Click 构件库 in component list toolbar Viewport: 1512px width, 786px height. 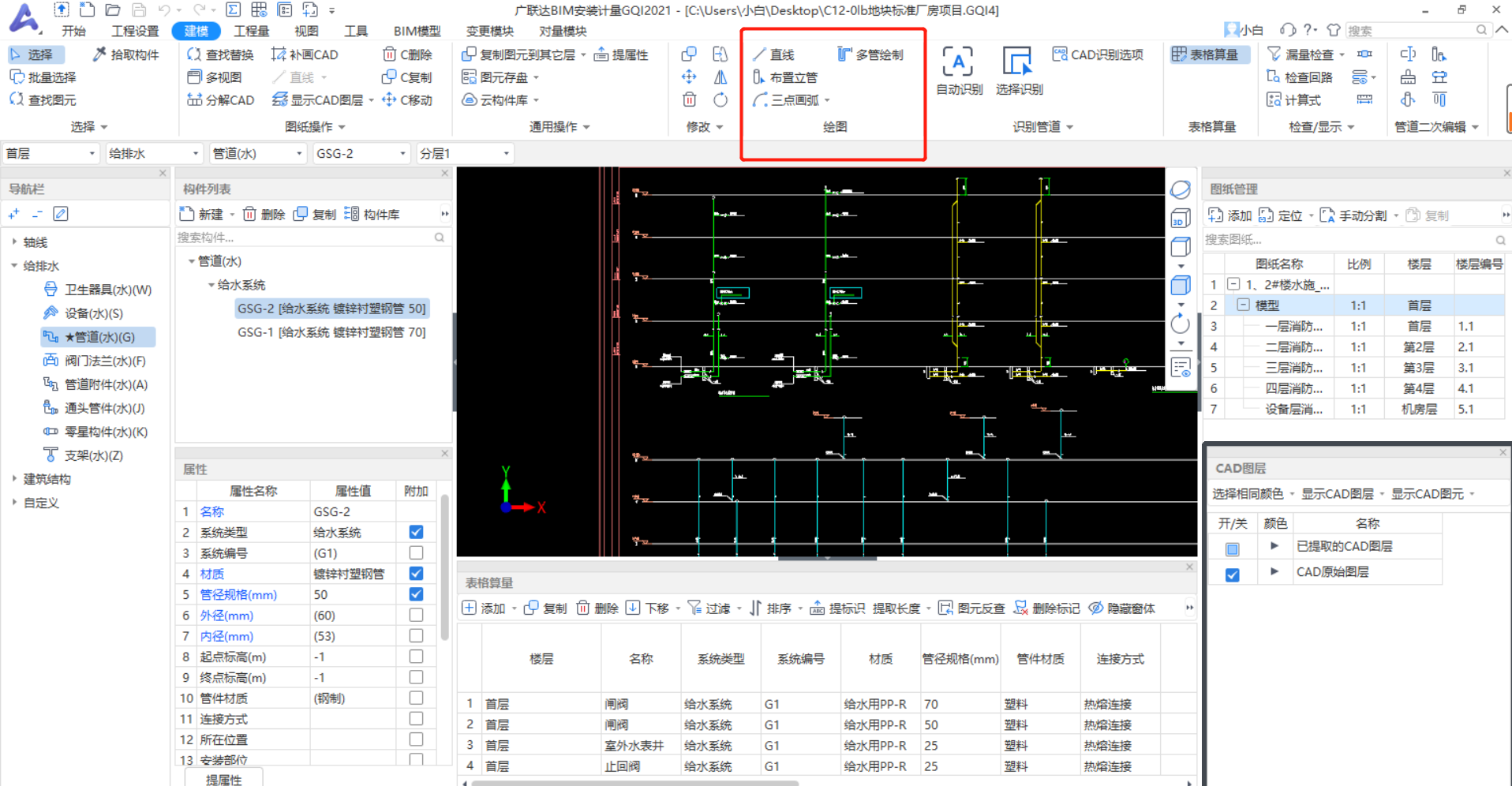click(372, 215)
